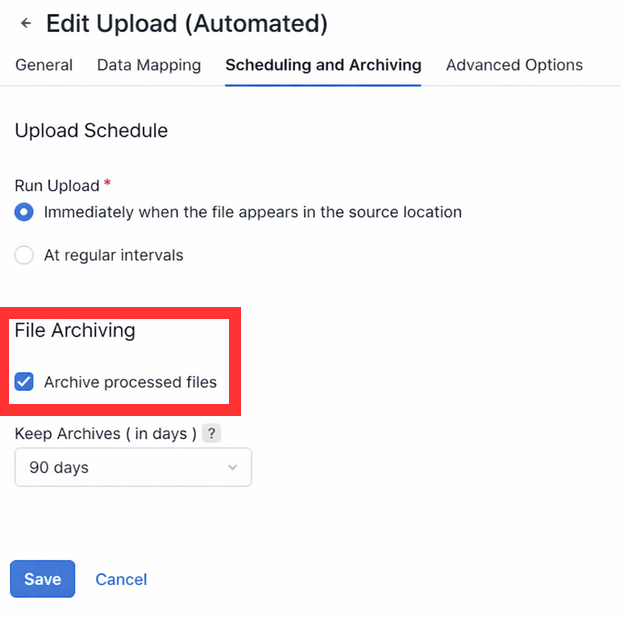Select the immediately-when-file-appears radio option
621x619 pixels.
tap(24, 212)
